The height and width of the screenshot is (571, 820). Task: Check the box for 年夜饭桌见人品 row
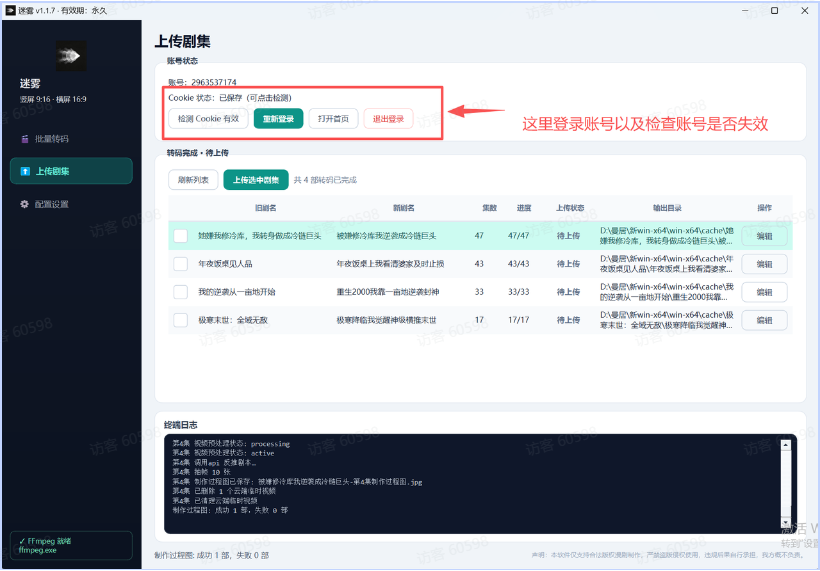pyautogui.click(x=180, y=264)
